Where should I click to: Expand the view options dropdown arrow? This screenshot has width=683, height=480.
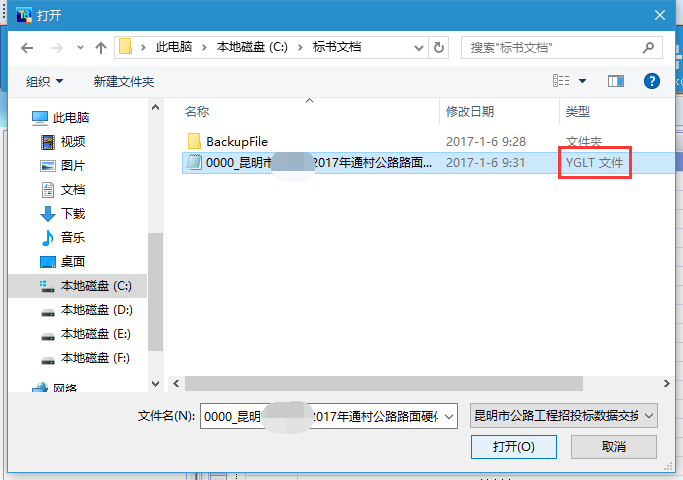coord(582,81)
